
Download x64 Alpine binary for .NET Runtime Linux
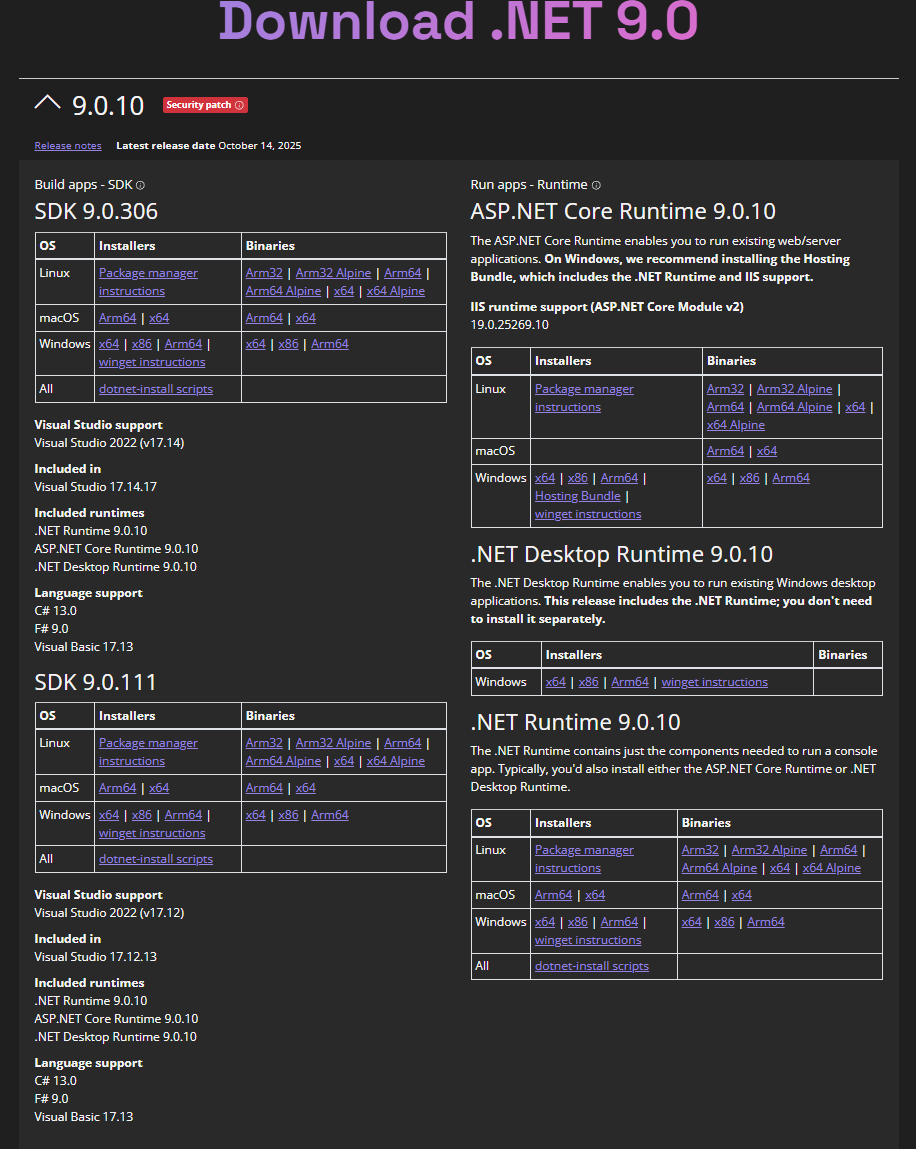coord(831,867)
